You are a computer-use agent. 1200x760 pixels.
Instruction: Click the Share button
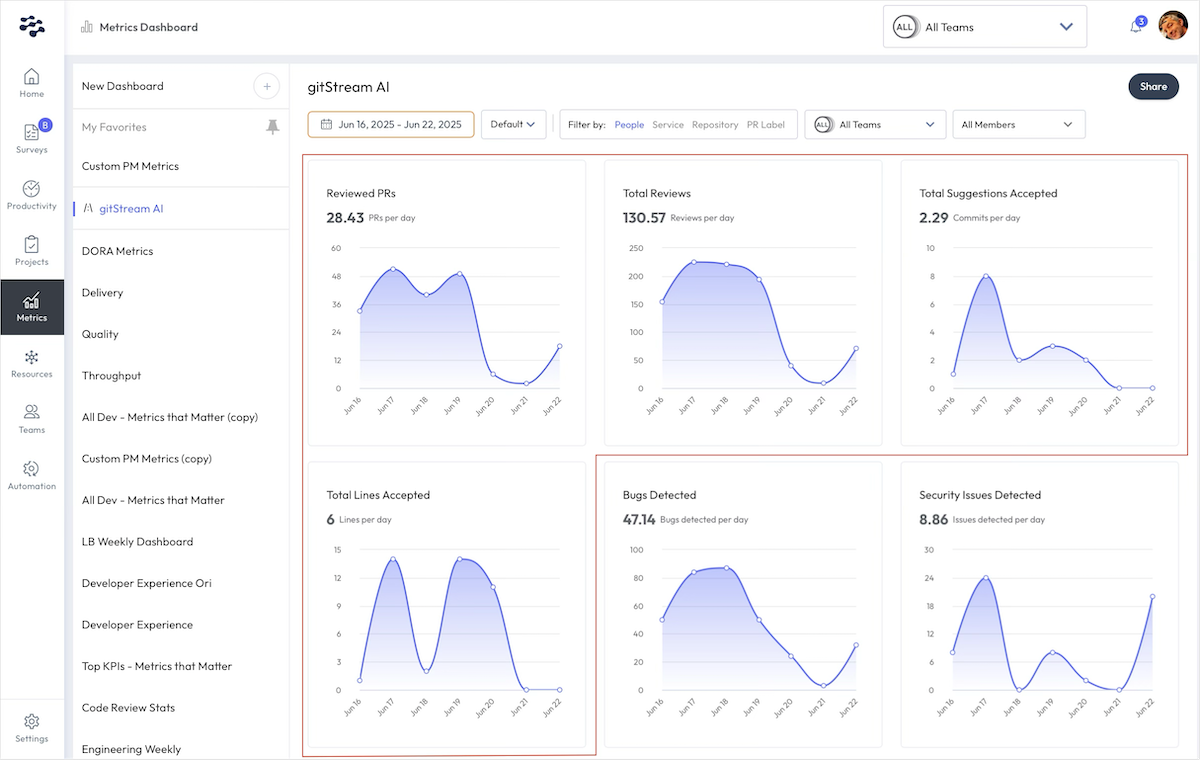(x=1153, y=87)
